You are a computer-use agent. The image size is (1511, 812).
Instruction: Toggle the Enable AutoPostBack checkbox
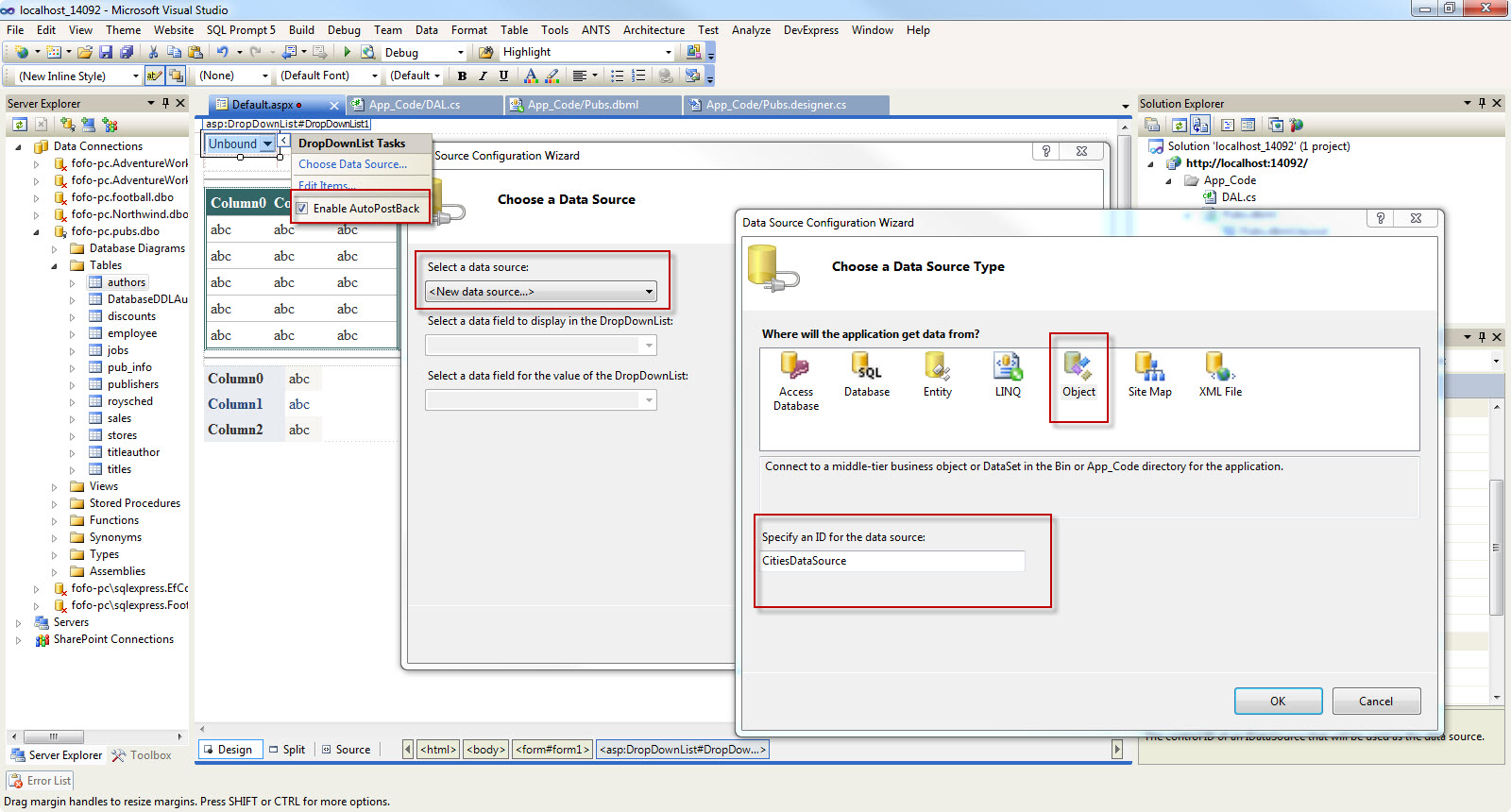tap(302, 209)
